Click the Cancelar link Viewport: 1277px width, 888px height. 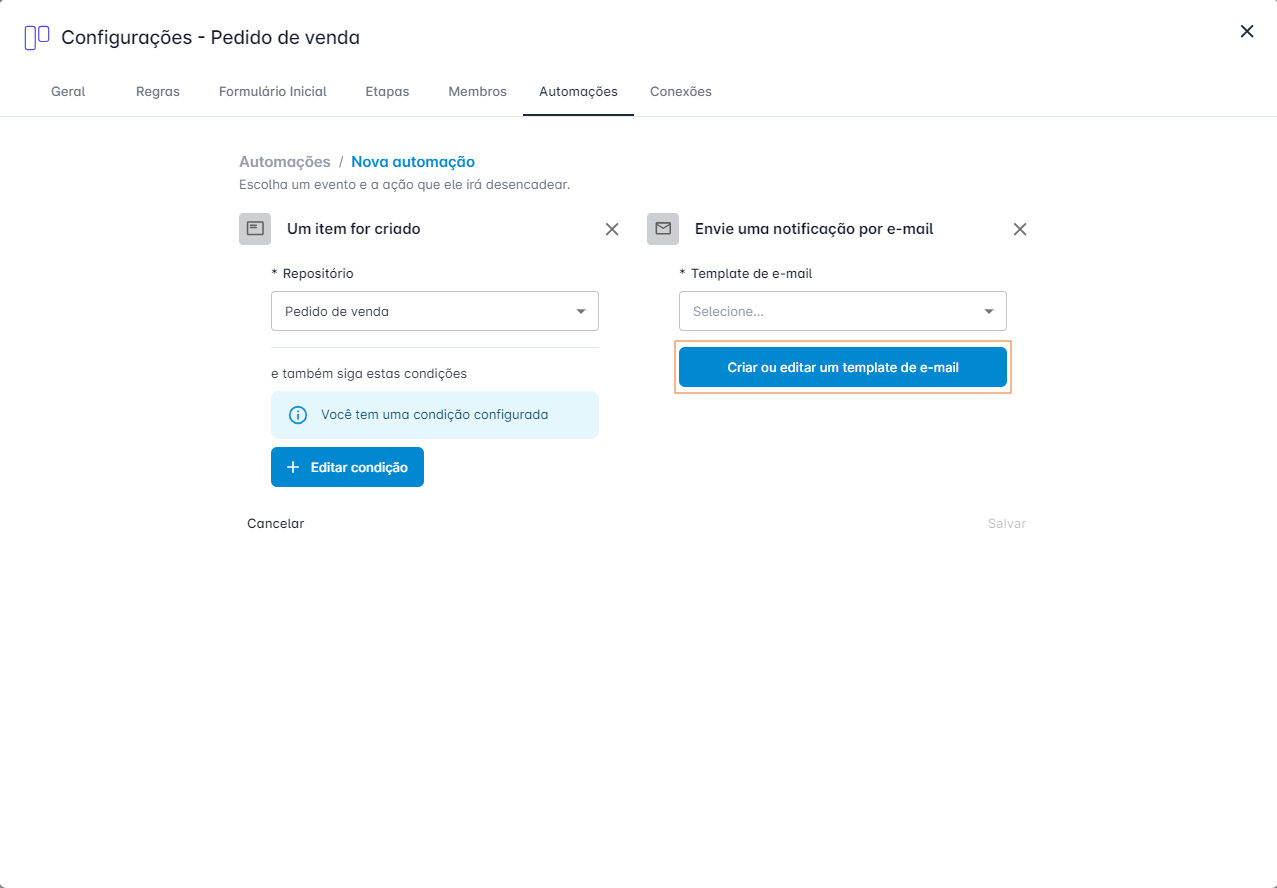pyautogui.click(x=276, y=523)
